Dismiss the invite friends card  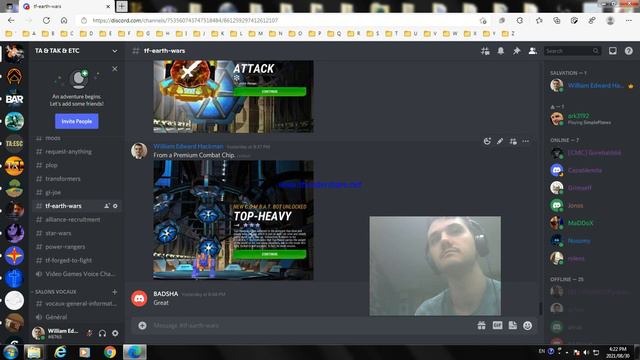click(x=115, y=69)
